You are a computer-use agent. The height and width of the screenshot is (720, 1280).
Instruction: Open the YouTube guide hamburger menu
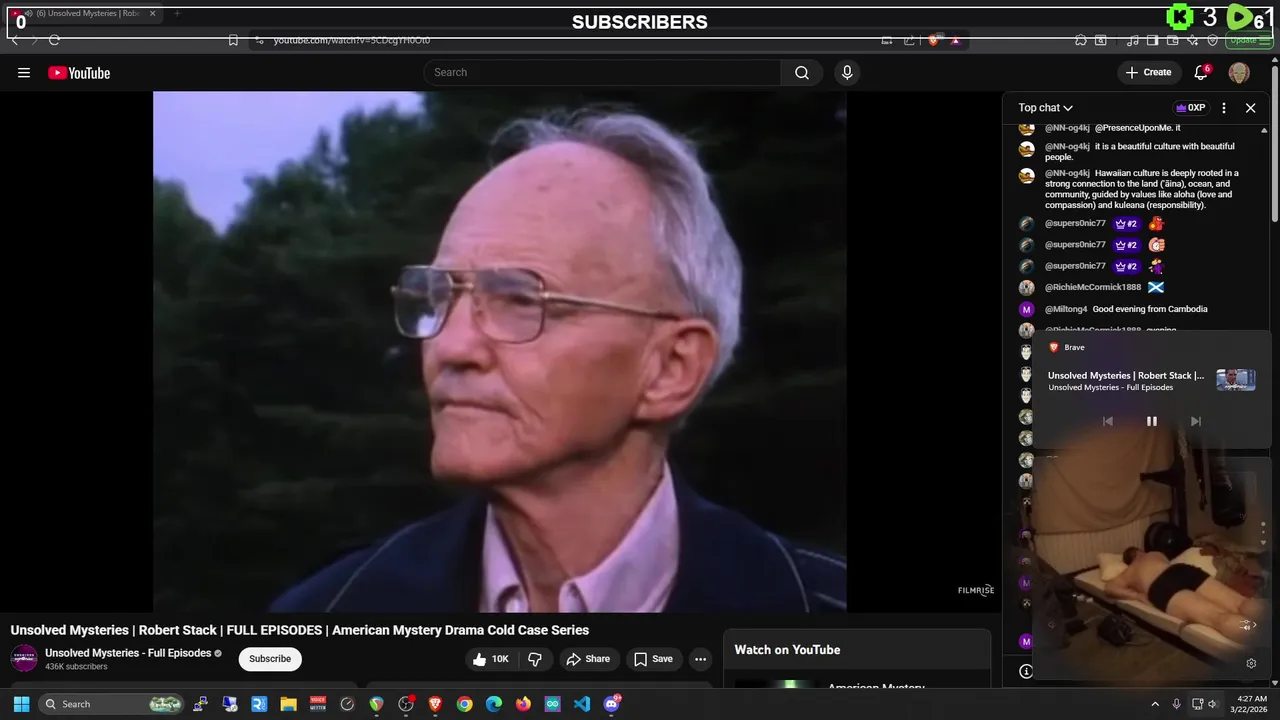(x=24, y=73)
